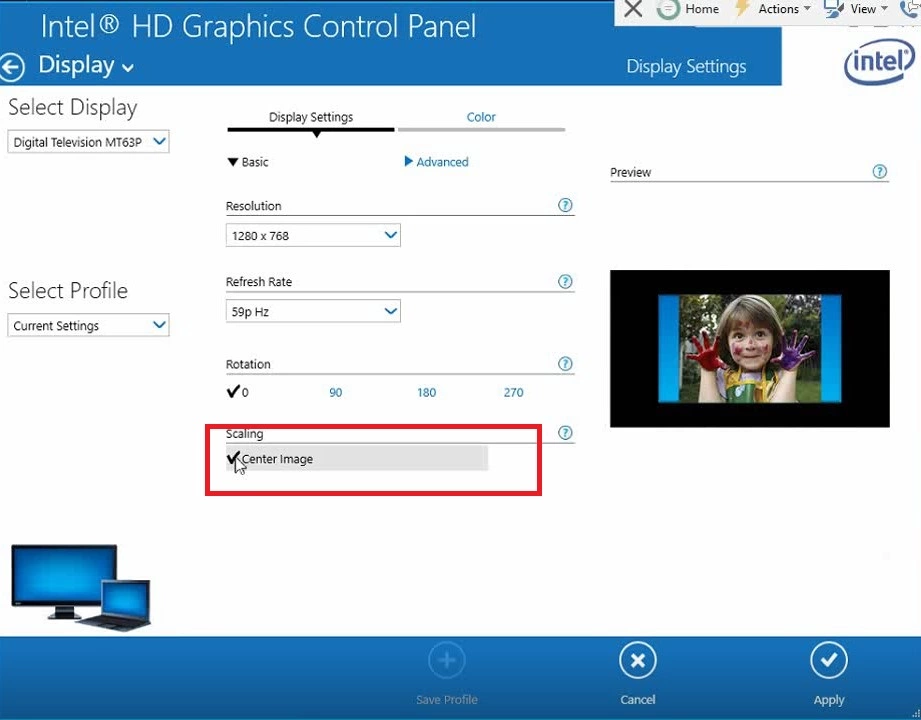The image size is (921, 720).
Task: Switch to the Color tab
Action: 481,117
